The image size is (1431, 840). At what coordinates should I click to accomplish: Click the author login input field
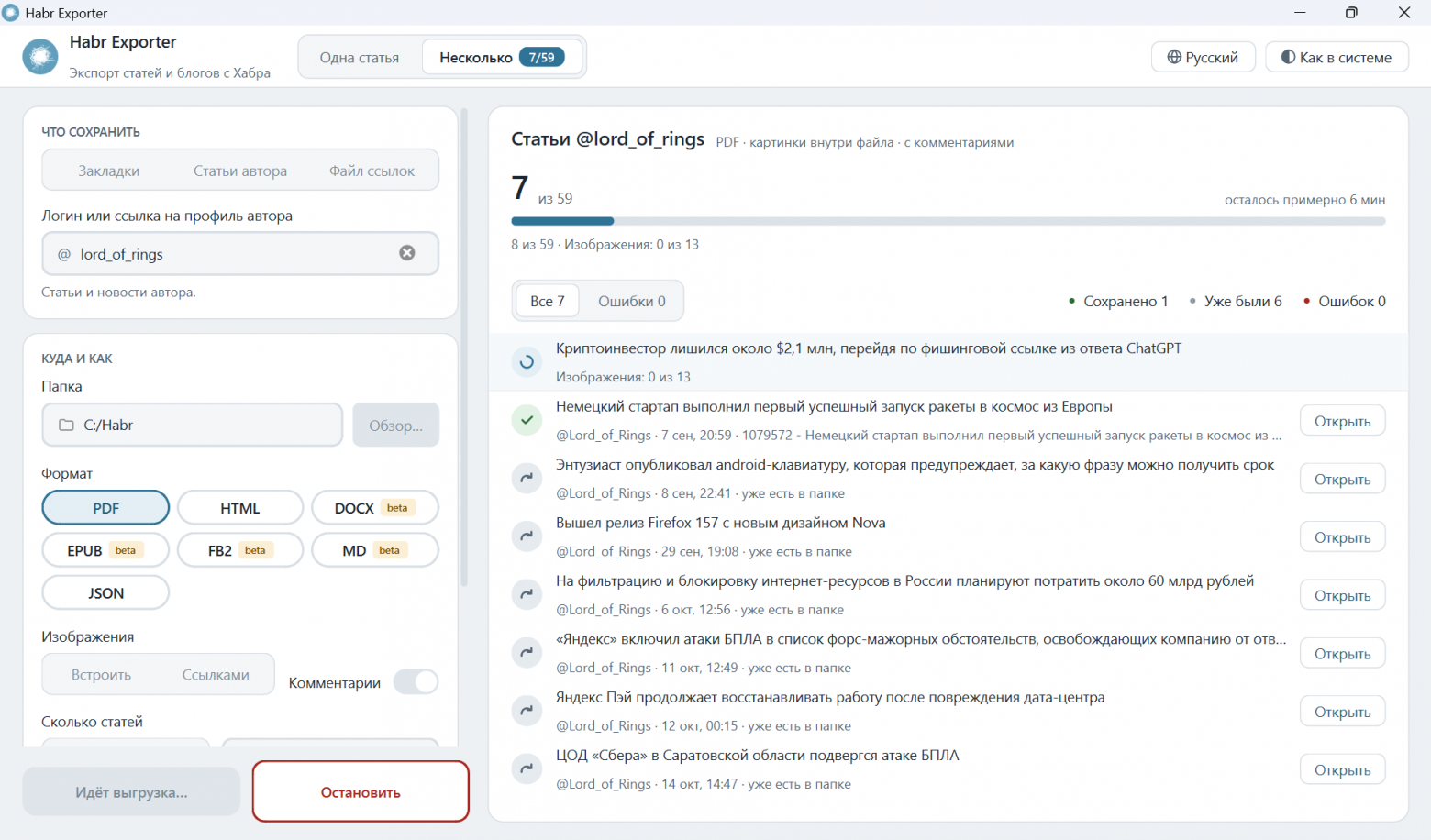coord(240,253)
